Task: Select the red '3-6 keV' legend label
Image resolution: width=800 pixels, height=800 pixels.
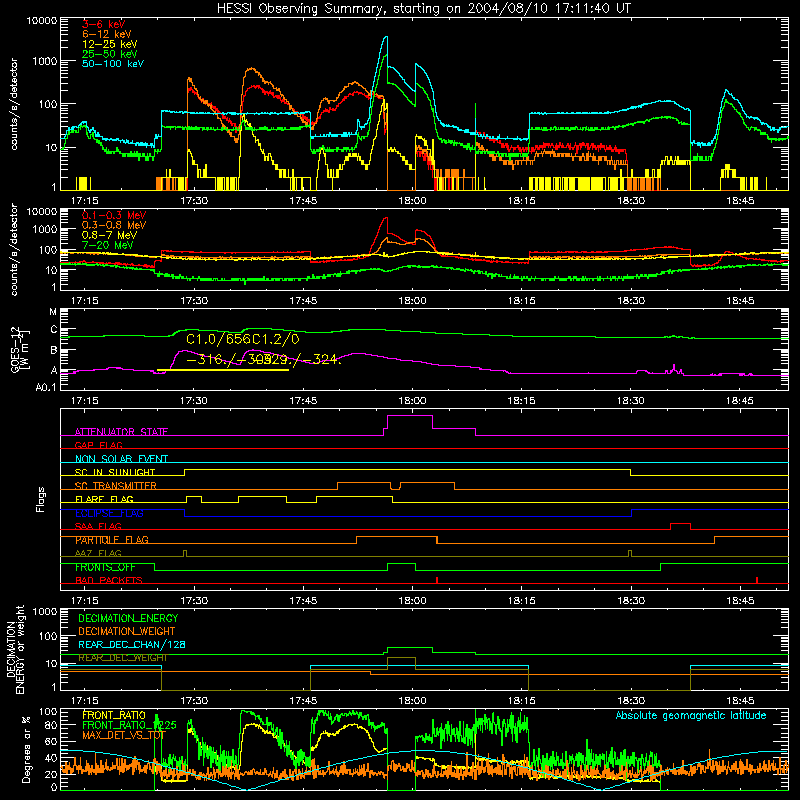Action: (104, 24)
